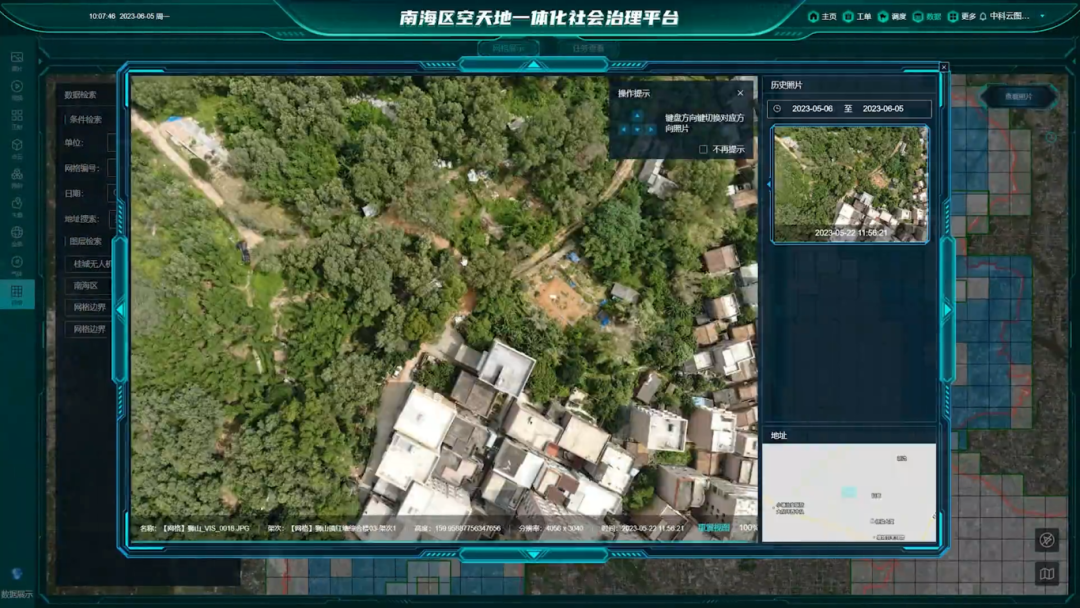
Task: Click the map icon at bottom right
Action: click(1047, 574)
